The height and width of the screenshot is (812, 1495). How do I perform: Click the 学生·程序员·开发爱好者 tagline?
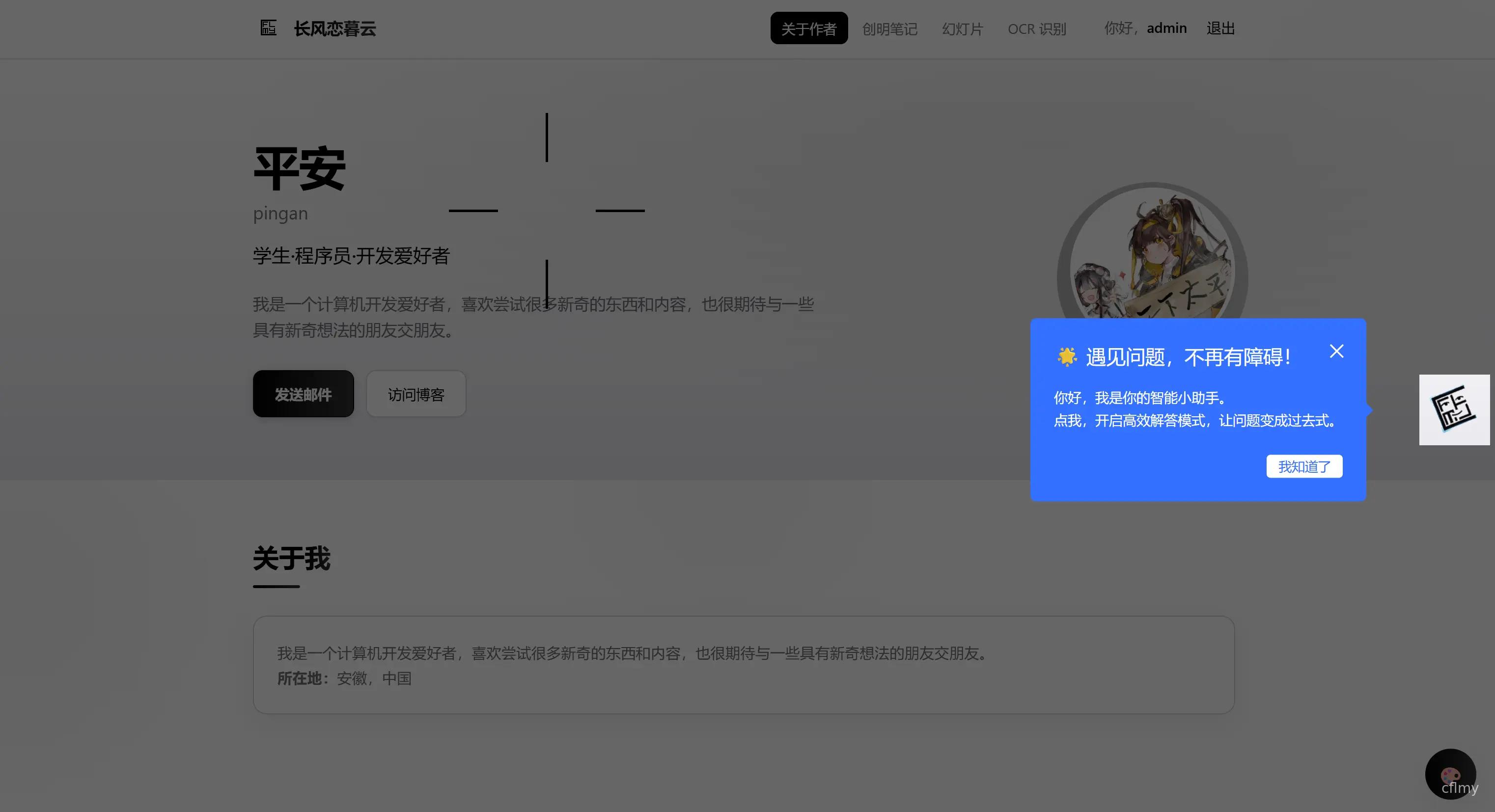pyautogui.click(x=351, y=256)
